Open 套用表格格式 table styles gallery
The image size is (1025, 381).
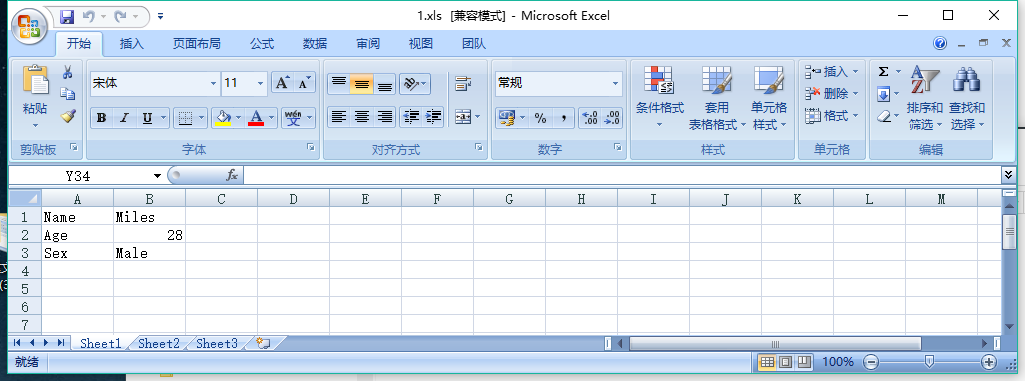point(716,97)
